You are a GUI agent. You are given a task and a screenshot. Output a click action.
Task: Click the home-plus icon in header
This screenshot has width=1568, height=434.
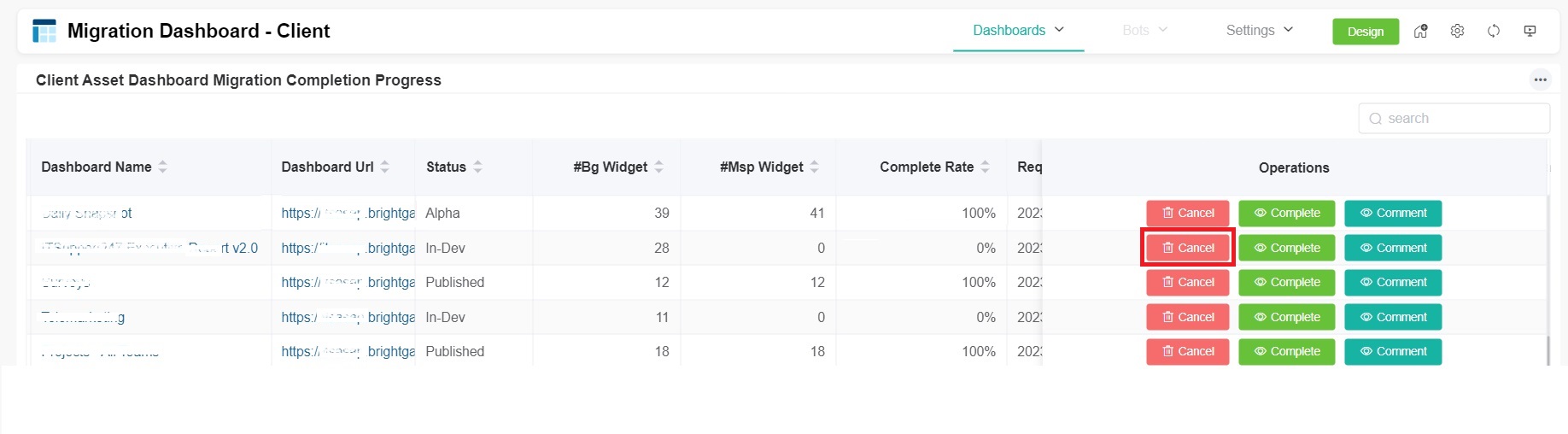pos(1420,31)
